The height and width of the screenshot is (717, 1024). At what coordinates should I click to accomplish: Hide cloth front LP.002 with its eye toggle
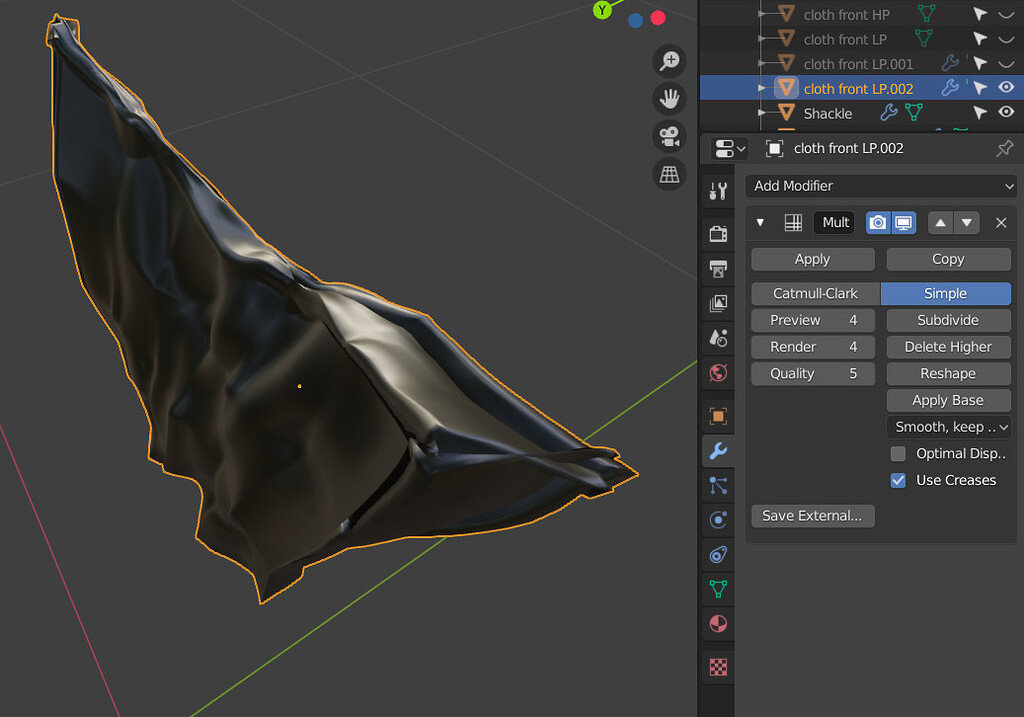coord(1008,87)
